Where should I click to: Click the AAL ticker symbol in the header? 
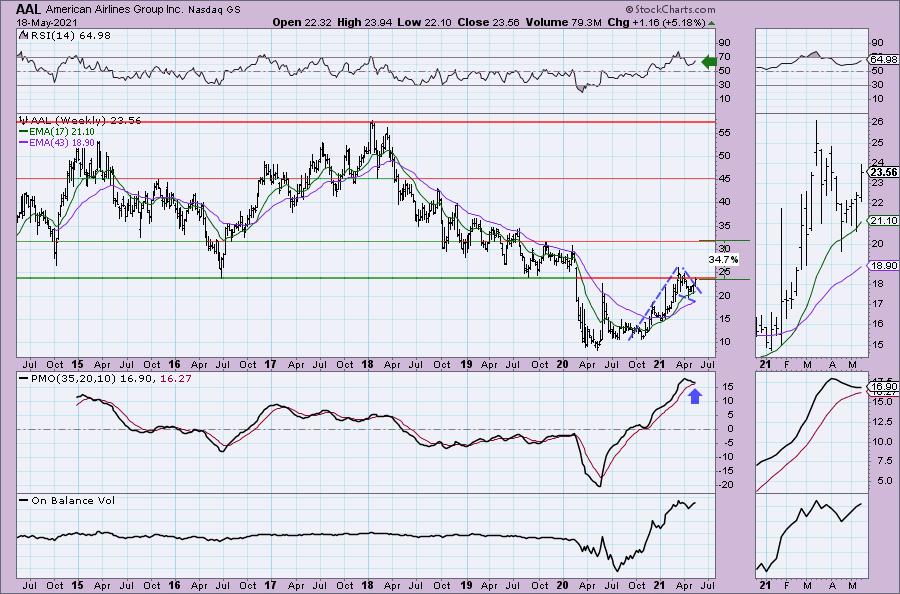29,9
